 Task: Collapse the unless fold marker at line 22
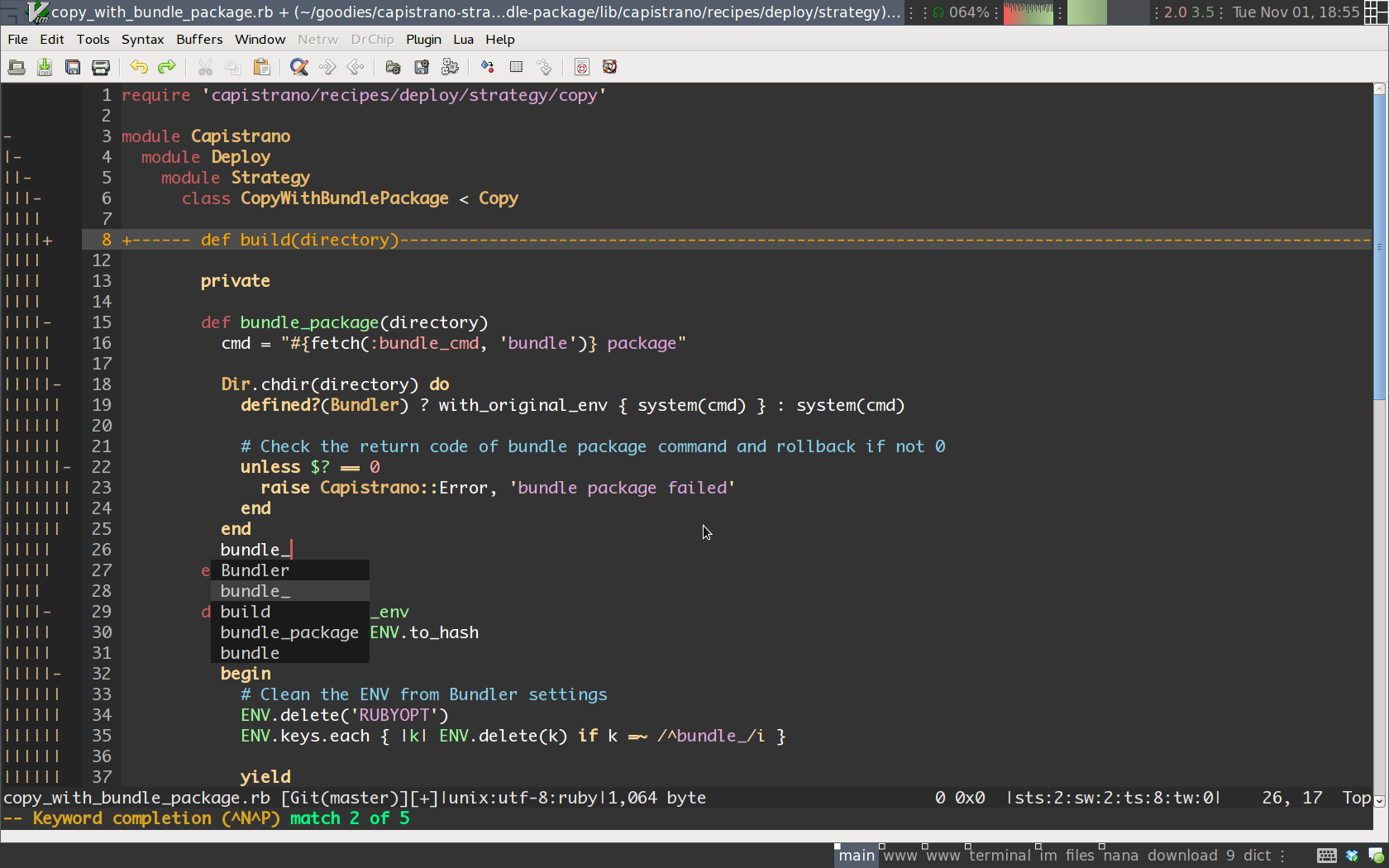(x=67, y=467)
